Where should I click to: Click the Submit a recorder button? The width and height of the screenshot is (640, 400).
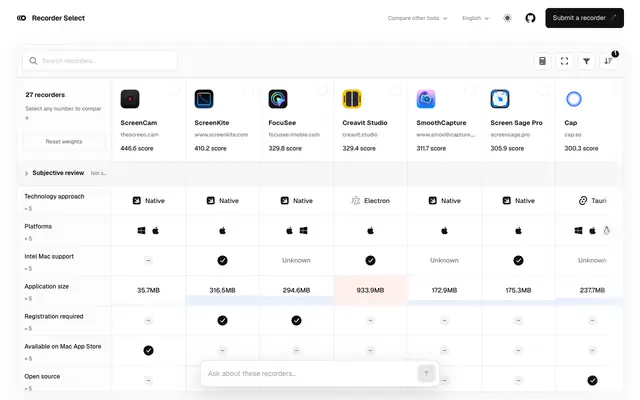click(x=584, y=18)
